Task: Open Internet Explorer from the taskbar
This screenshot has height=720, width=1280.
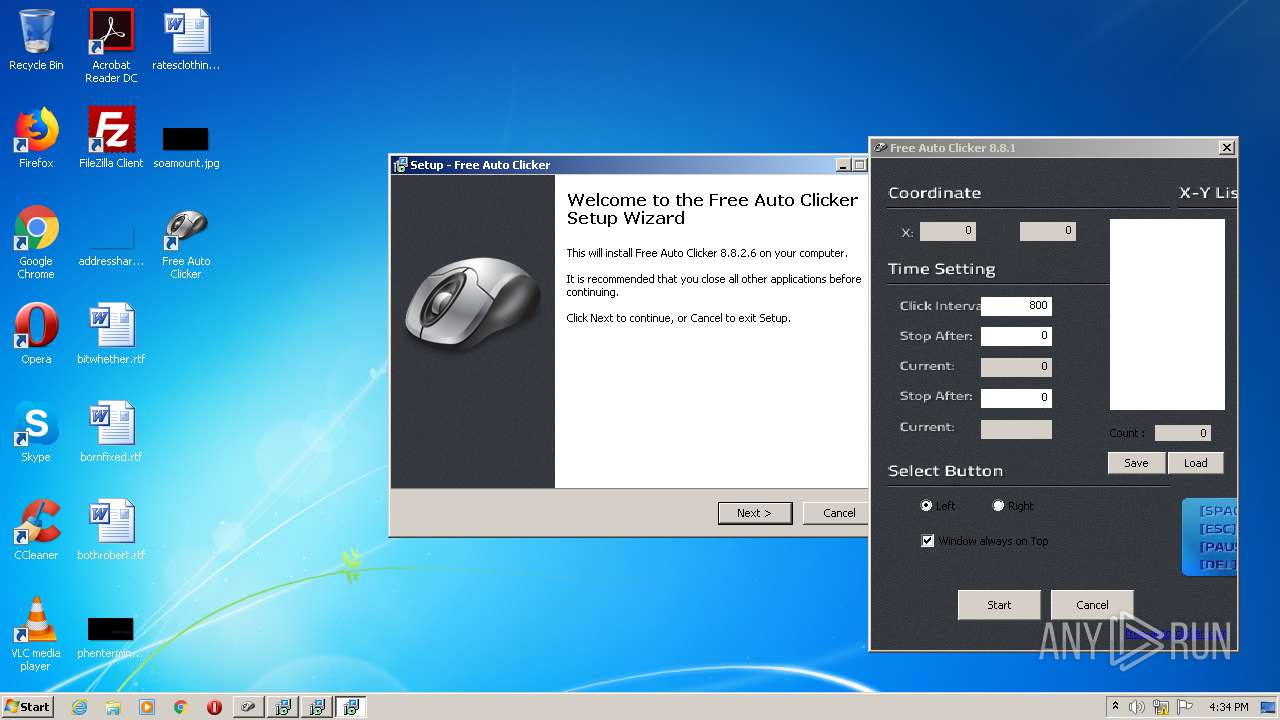Action: click(79, 707)
